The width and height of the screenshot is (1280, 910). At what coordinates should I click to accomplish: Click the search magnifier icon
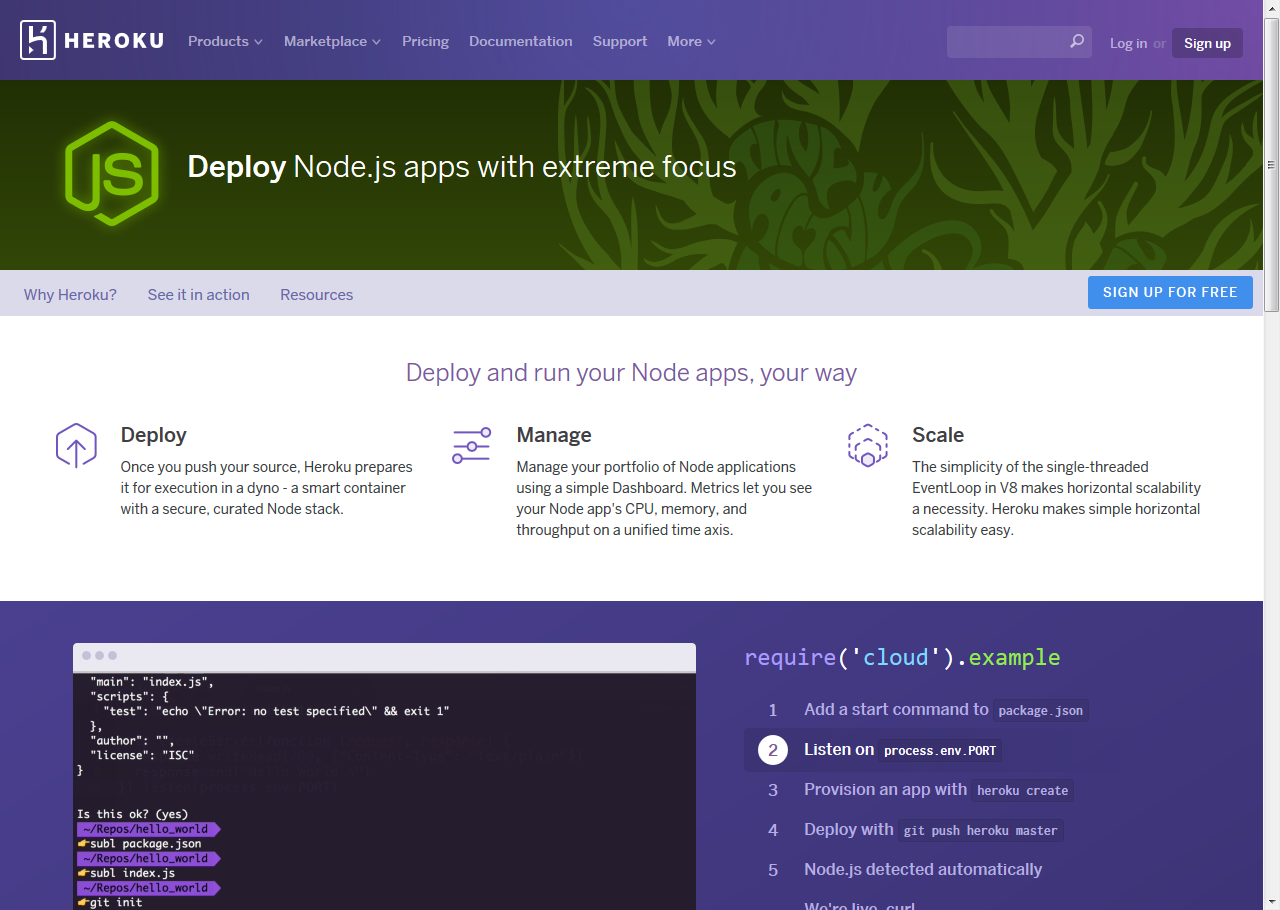click(x=1076, y=42)
